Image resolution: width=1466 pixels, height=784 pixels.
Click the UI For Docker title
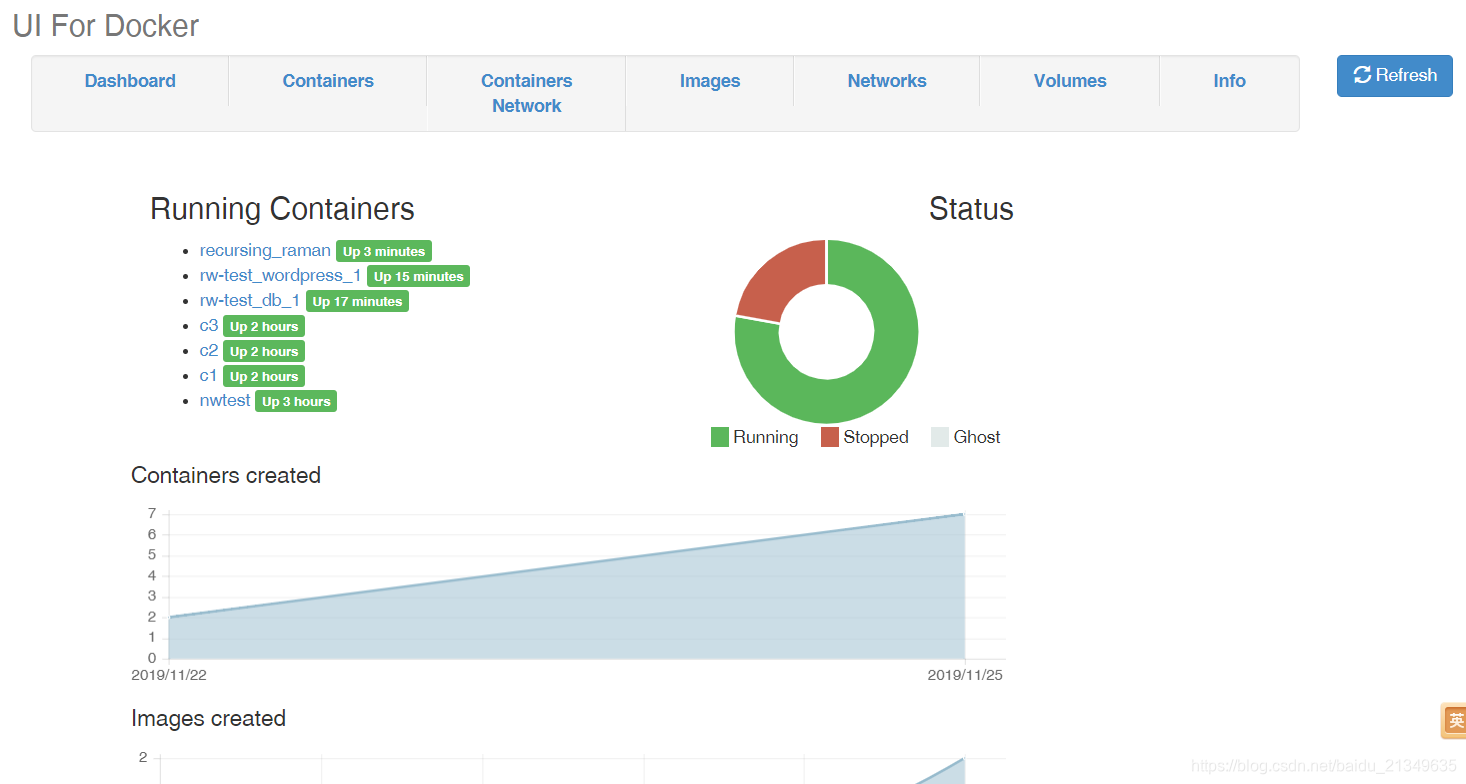[x=106, y=26]
